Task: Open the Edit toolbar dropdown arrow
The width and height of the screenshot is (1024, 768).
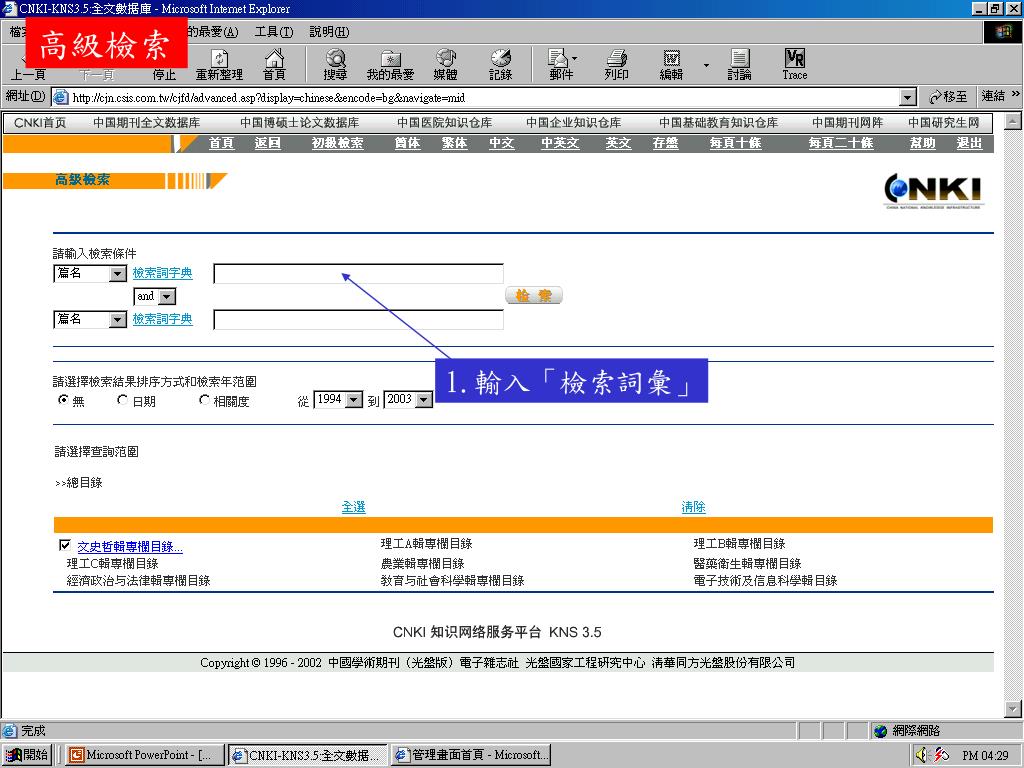Action: click(x=706, y=65)
